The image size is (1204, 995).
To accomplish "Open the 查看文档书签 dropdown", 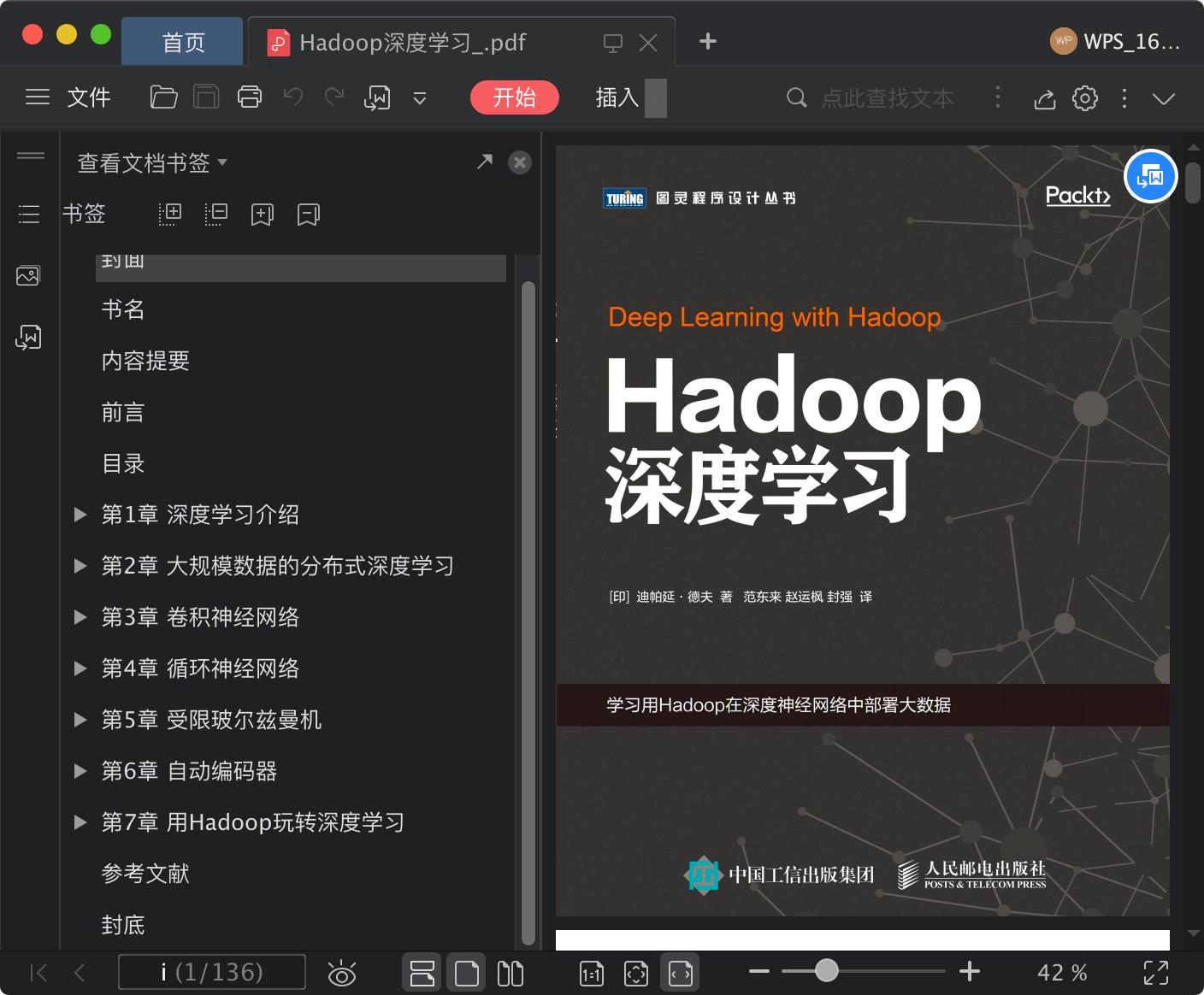I will tap(152, 162).
